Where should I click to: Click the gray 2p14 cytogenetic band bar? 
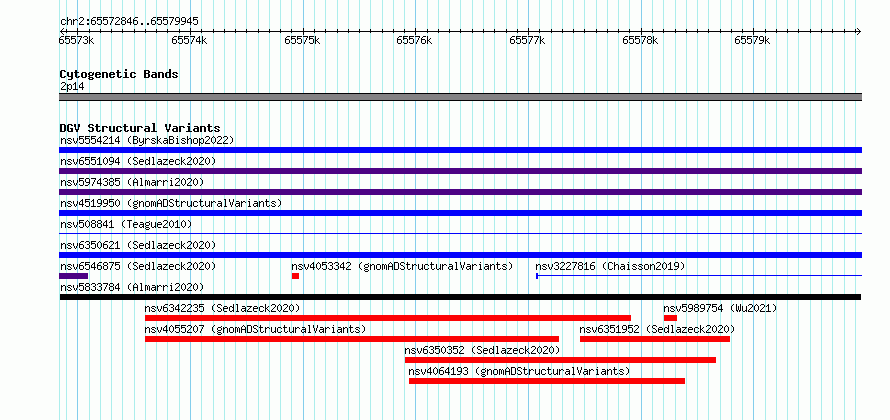click(460, 97)
